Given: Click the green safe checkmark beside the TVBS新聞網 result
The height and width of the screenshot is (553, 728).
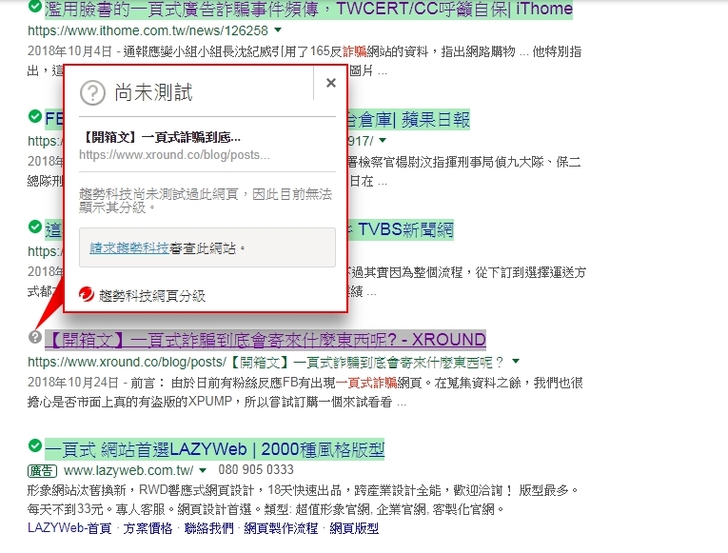Looking at the screenshot, I should (x=35, y=227).
